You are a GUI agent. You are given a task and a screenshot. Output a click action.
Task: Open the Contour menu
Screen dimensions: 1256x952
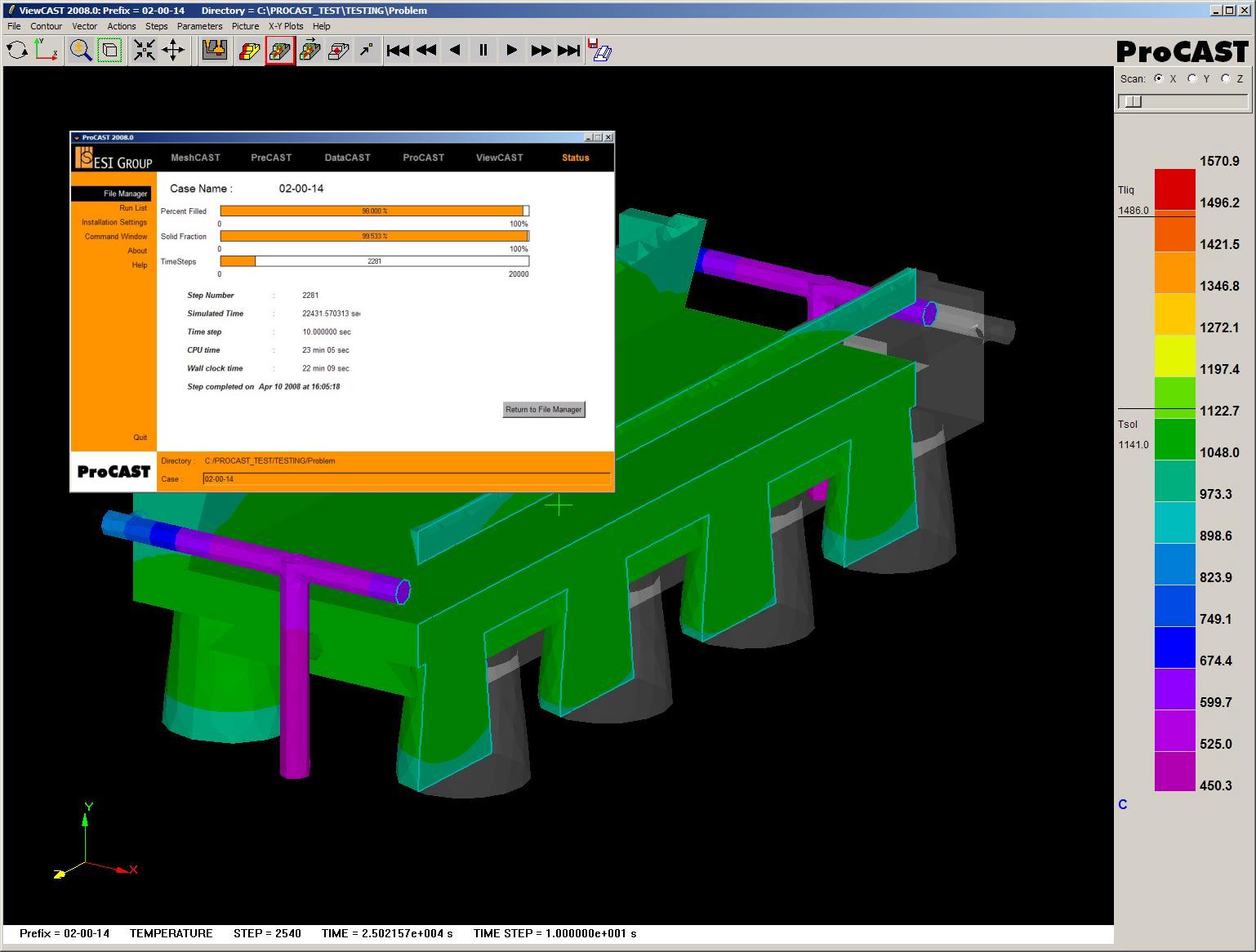coord(47,26)
